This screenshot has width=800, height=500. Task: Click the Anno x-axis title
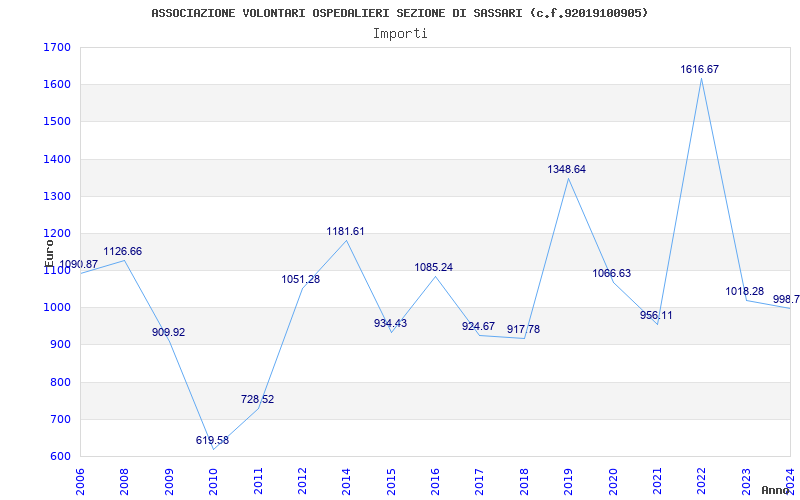(x=775, y=490)
